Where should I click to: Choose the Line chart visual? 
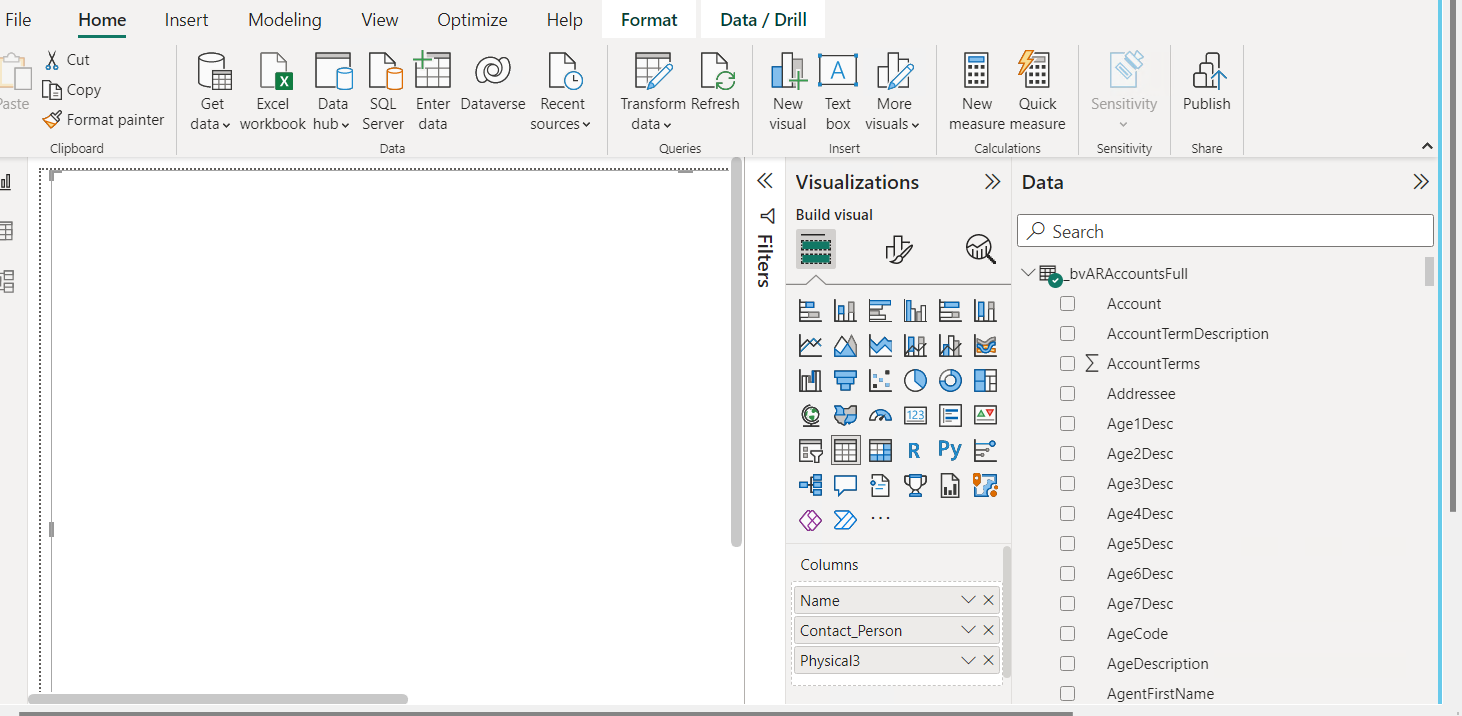810,346
